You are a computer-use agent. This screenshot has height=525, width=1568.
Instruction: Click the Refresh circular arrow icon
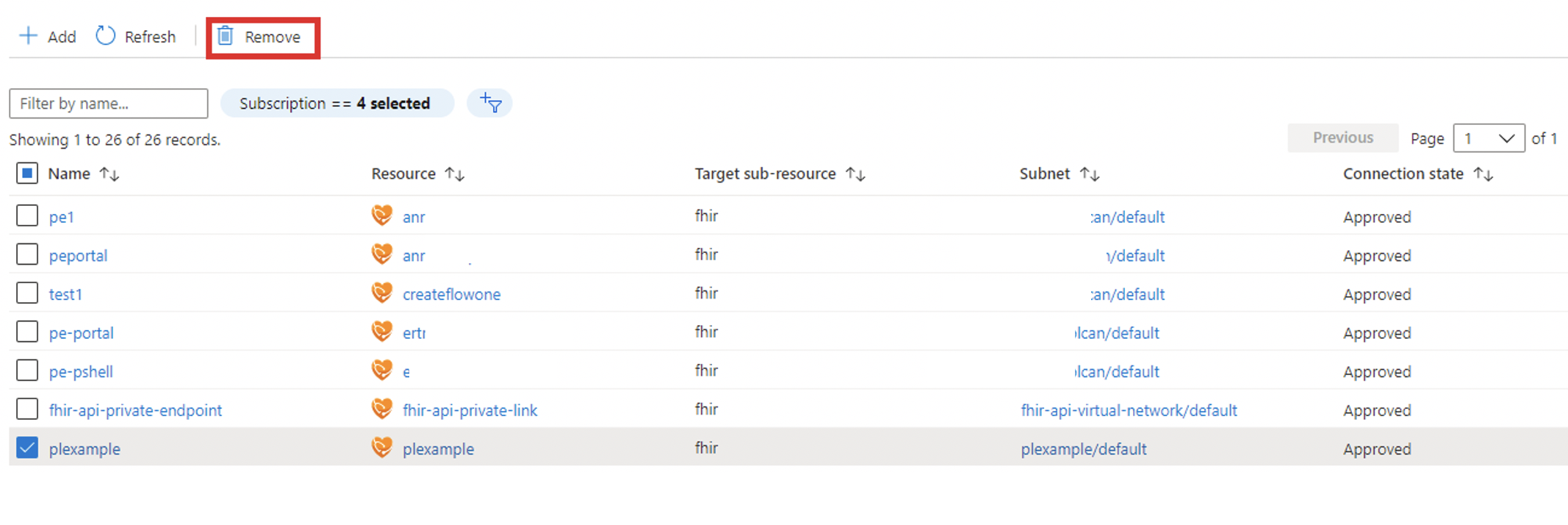tap(106, 36)
